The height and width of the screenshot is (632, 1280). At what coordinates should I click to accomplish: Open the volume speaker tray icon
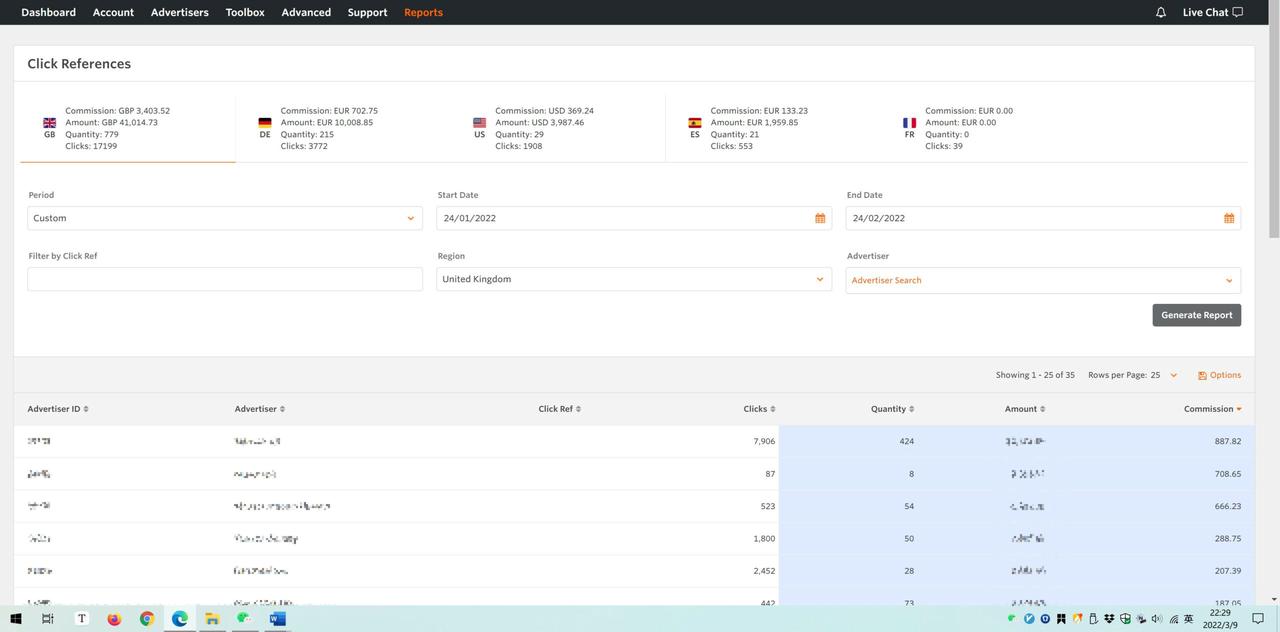pos(1157,619)
